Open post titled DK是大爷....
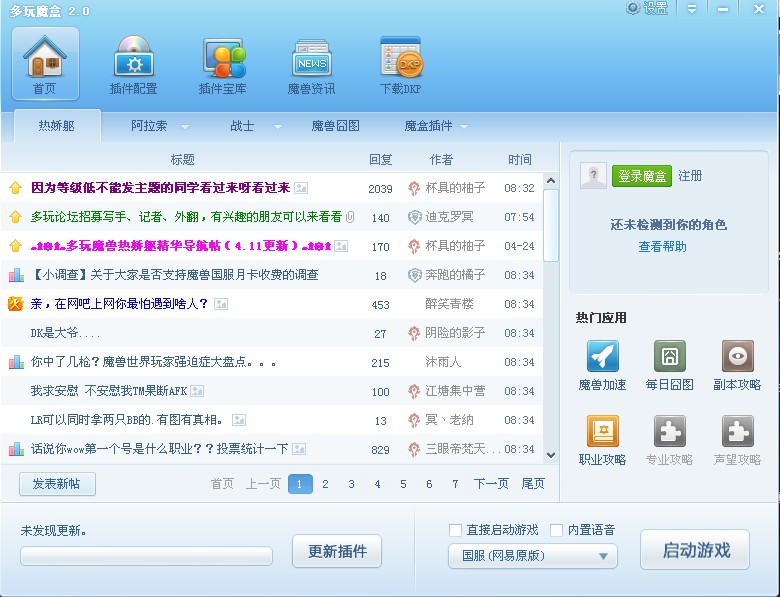Image resolution: width=780 pixels, height=597 pixels. [65, 333]
